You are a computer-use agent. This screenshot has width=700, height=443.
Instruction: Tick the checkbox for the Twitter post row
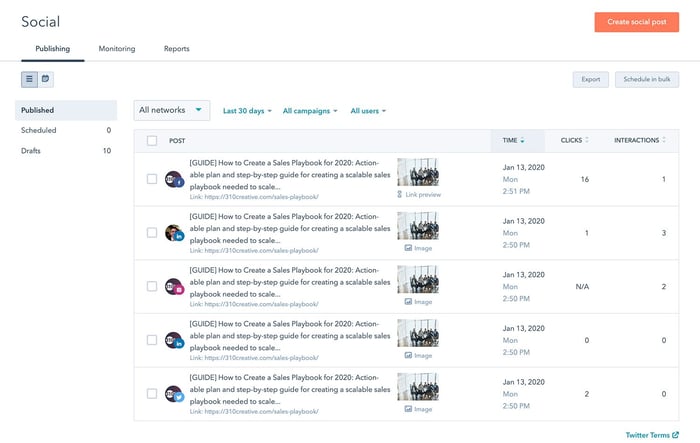[x=152, y=393]
